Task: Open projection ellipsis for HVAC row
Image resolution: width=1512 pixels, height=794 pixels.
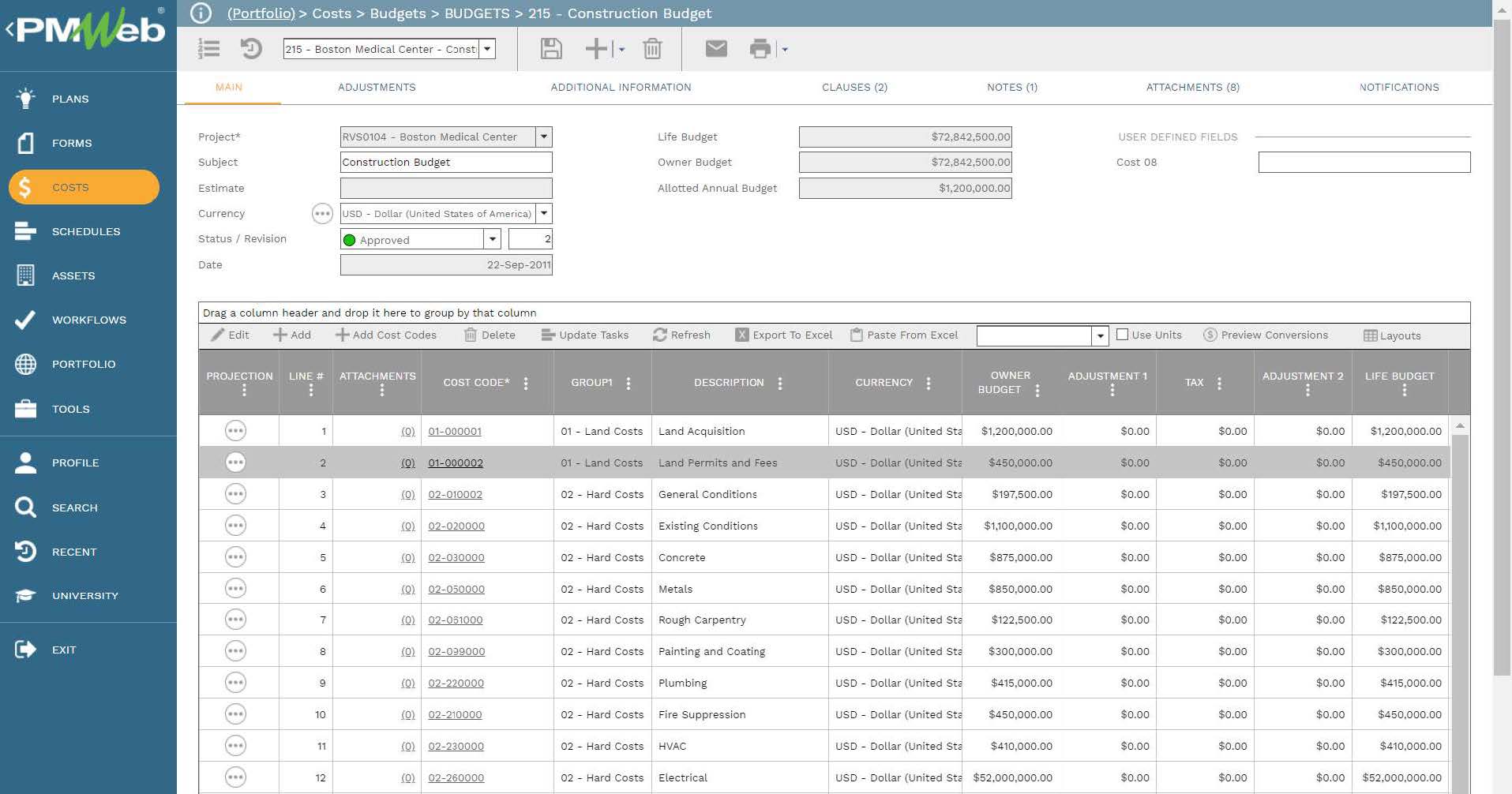Action: pyautogui.click(x=235, y=746)
